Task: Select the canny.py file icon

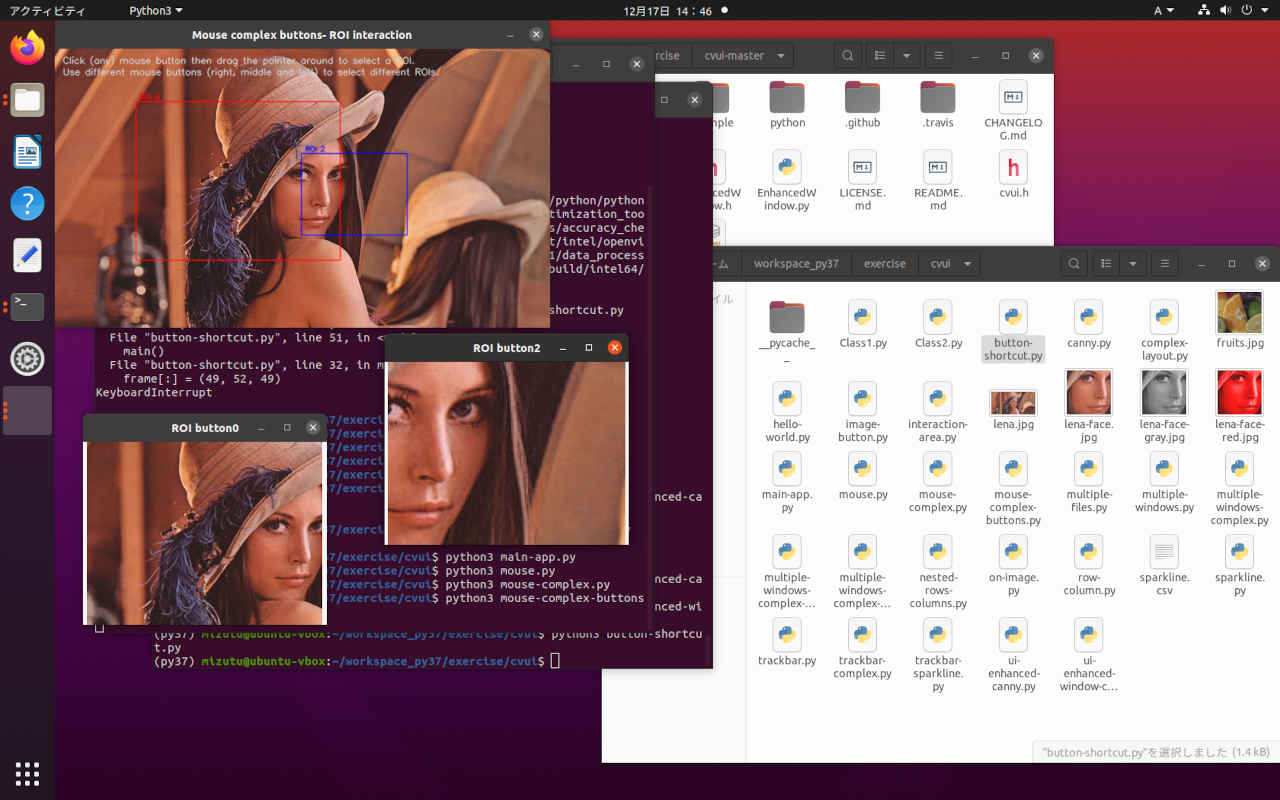Action: tap(1089, 317)
